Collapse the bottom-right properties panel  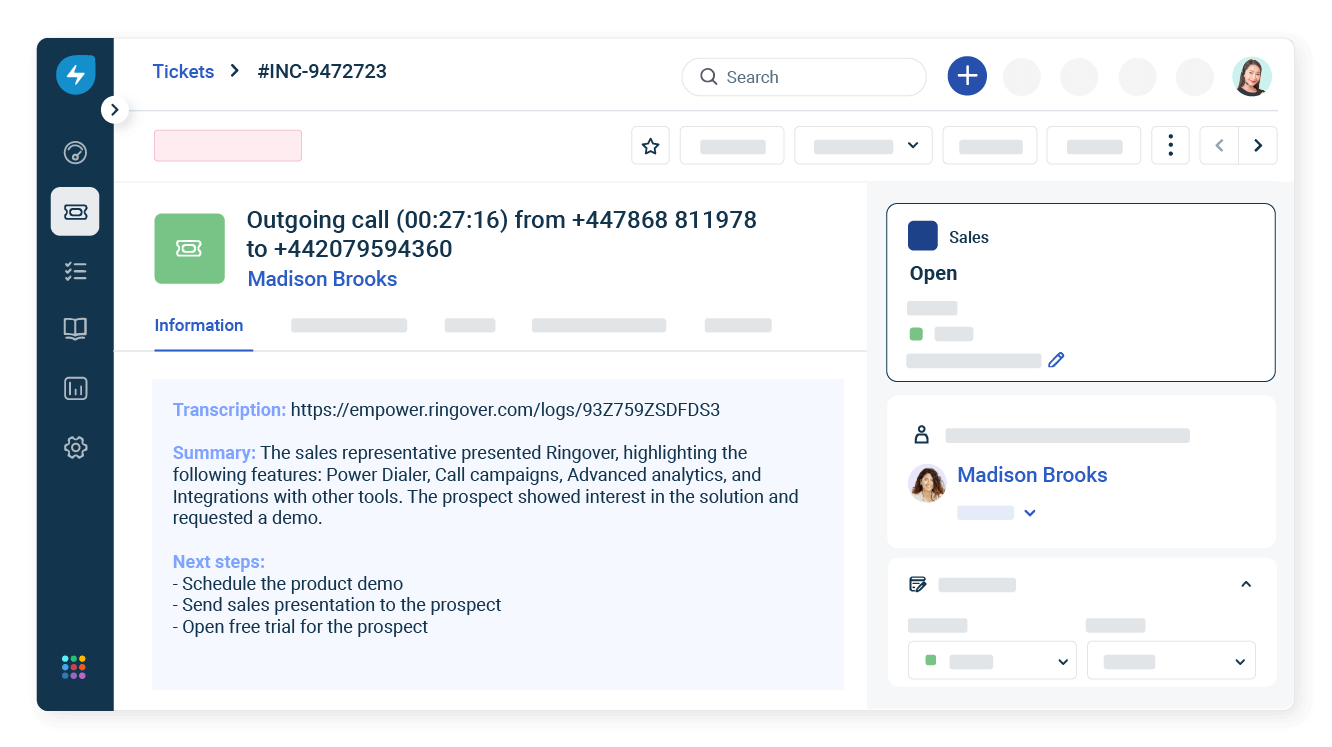point(1246,583)
